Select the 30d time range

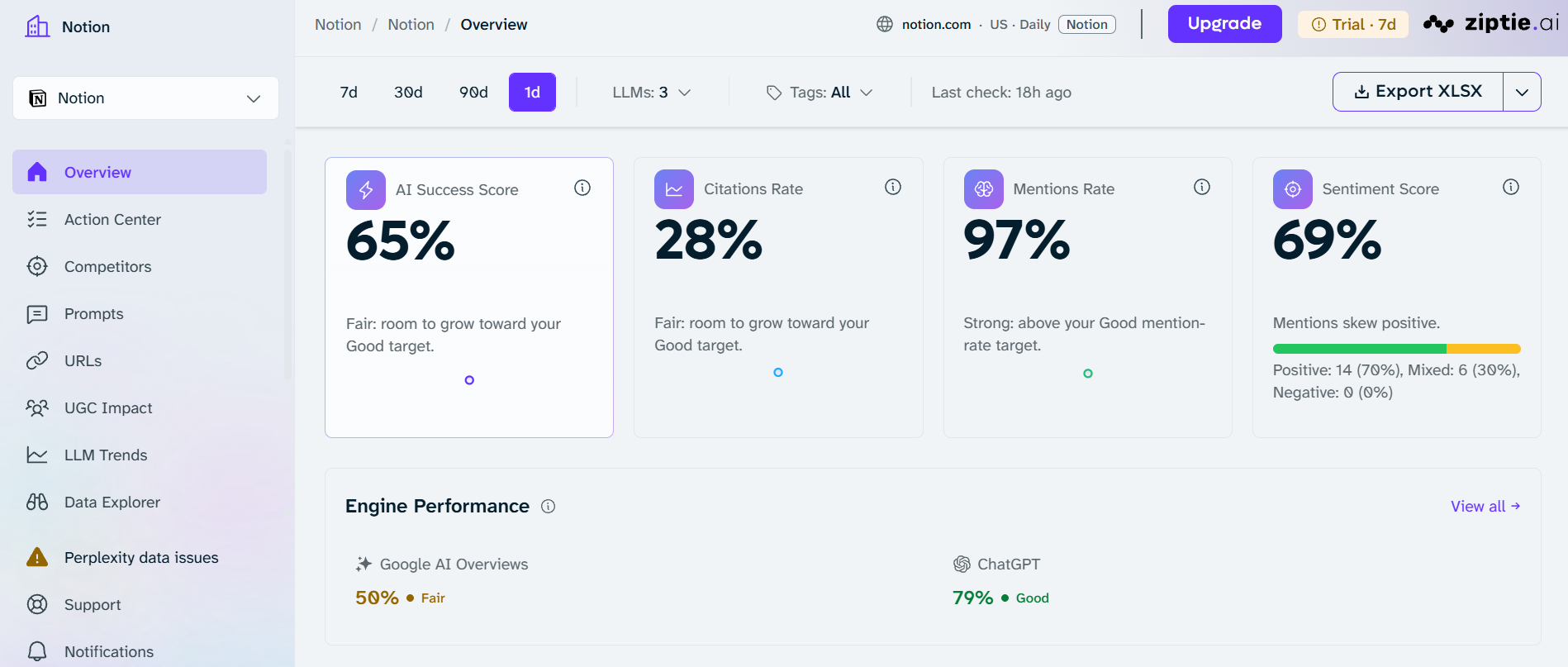pos(408,92)
